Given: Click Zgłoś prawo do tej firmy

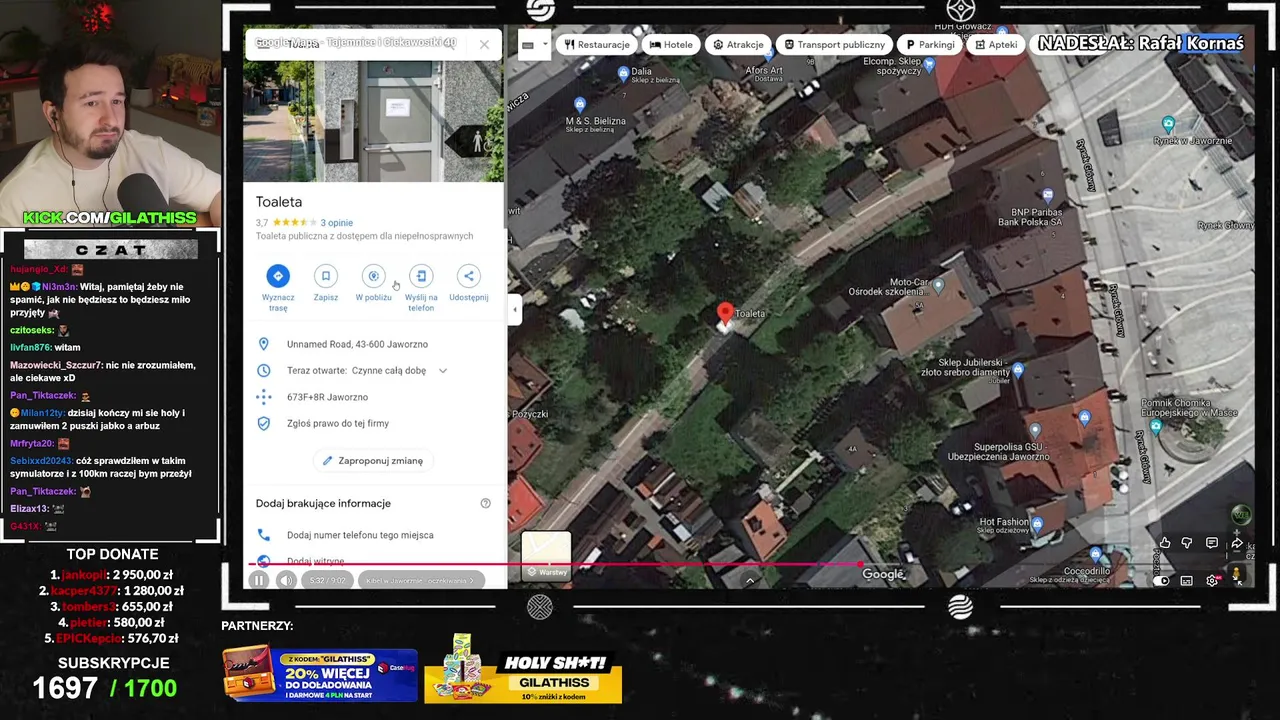Looking at the screenshot, I should pos(338,423).
